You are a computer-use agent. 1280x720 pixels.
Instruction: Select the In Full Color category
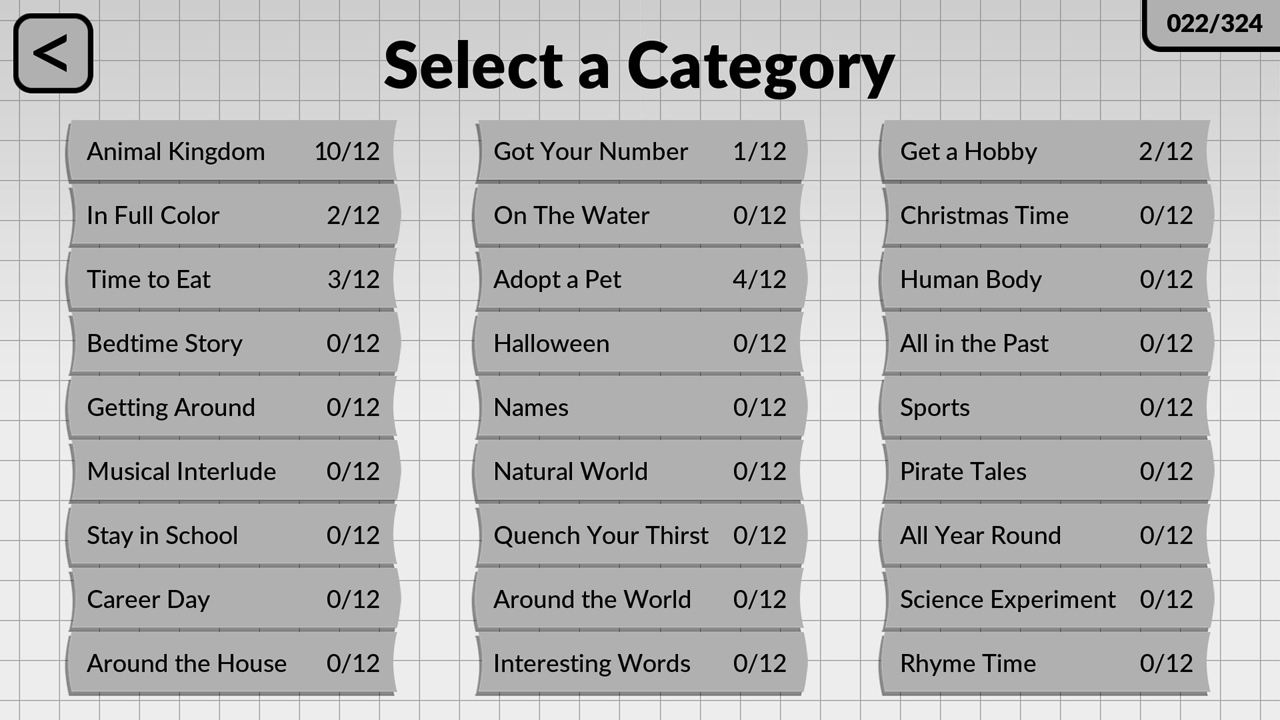pyautogui.click(x=232, y=216)
